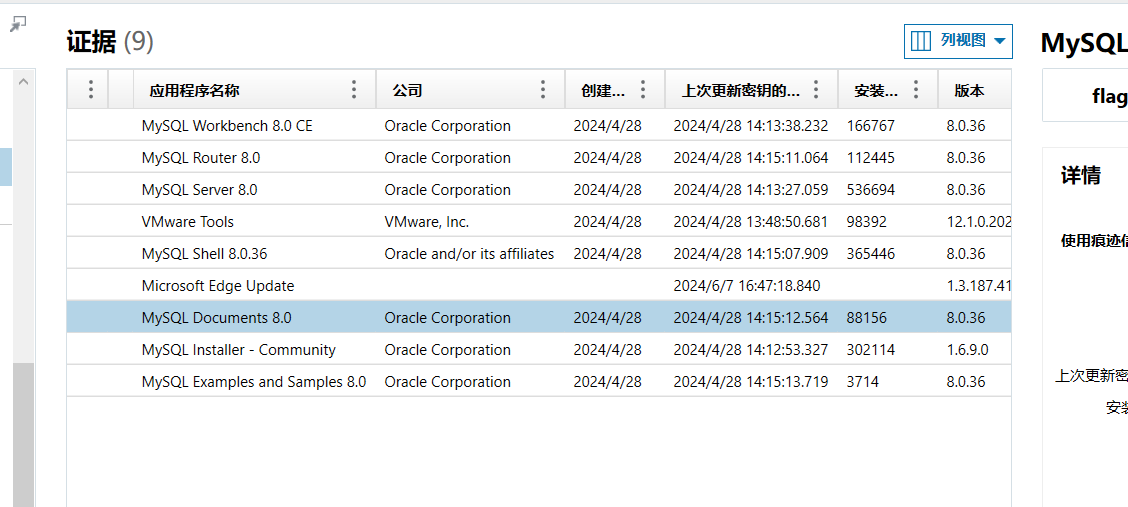
Task: Click timestamp 2024/6/7 16:47:18.840
Action: pyautogui.click(x=747, y=286)
